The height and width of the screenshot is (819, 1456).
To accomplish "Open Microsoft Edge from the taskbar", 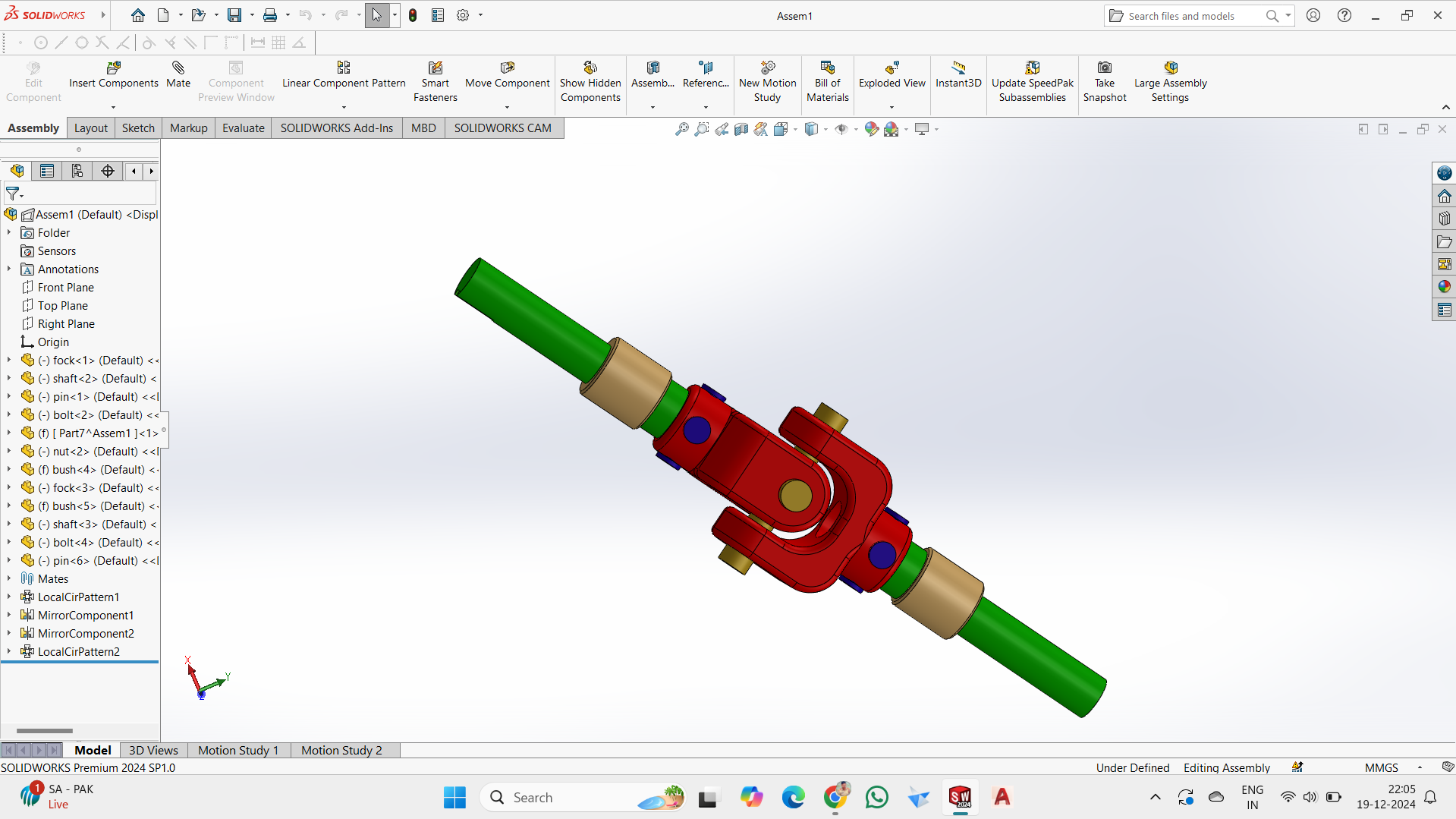I will click(x=793, y=797).
